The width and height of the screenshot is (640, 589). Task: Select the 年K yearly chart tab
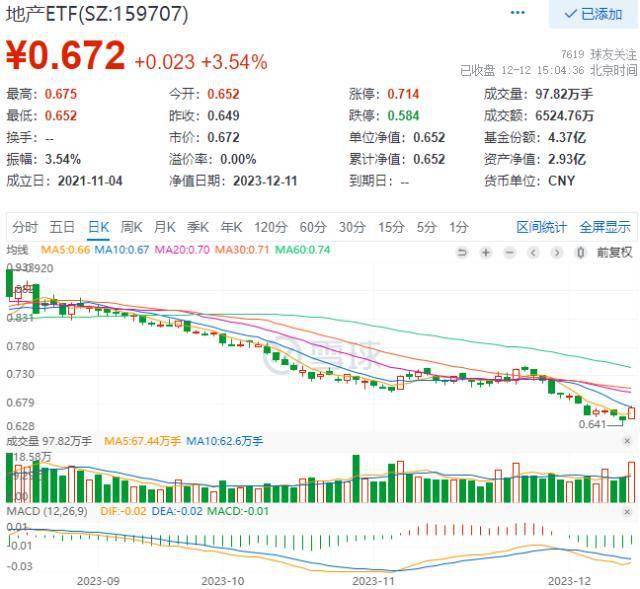pyautogui.click(x=231, y=227)
